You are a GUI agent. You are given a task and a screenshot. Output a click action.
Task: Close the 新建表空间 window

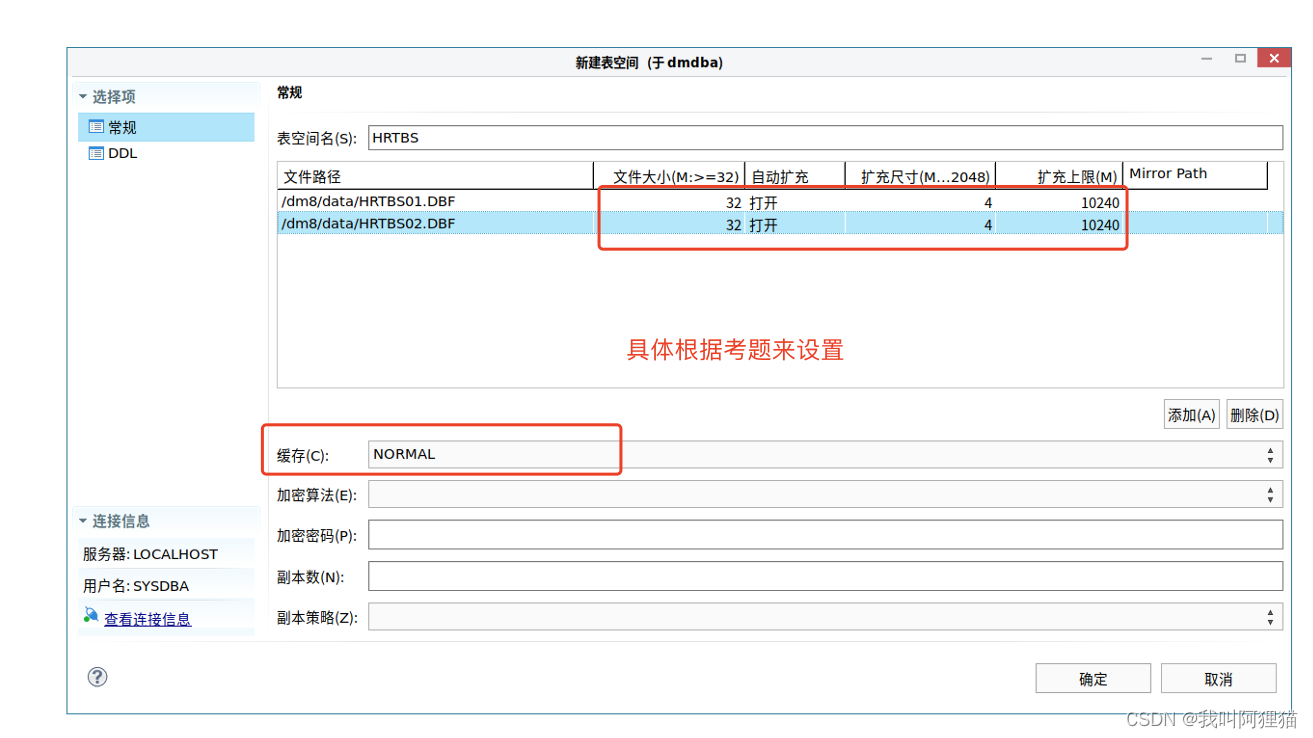pyautogui.click(x=1273, y=59)
